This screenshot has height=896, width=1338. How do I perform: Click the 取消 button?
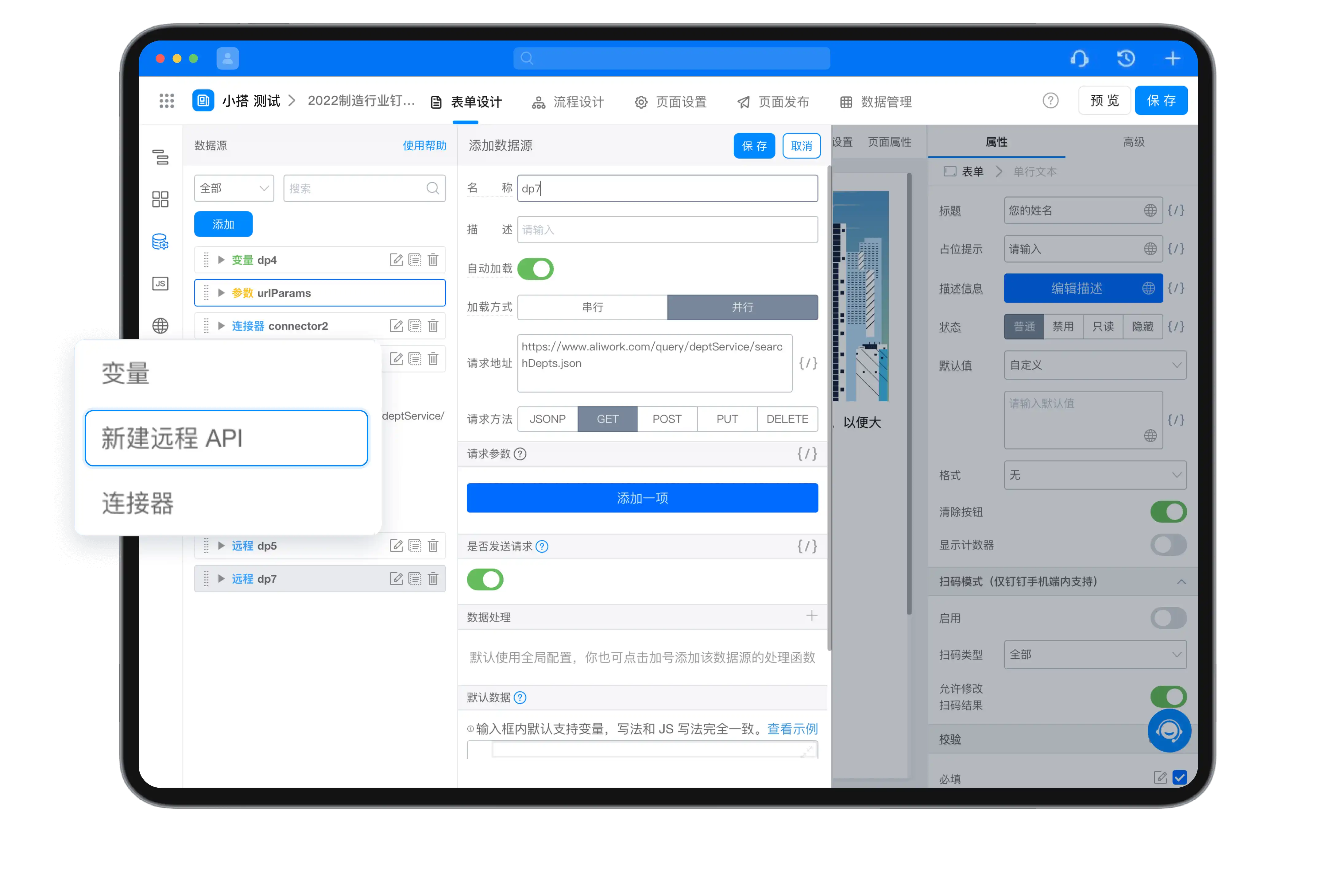[801, 146]
